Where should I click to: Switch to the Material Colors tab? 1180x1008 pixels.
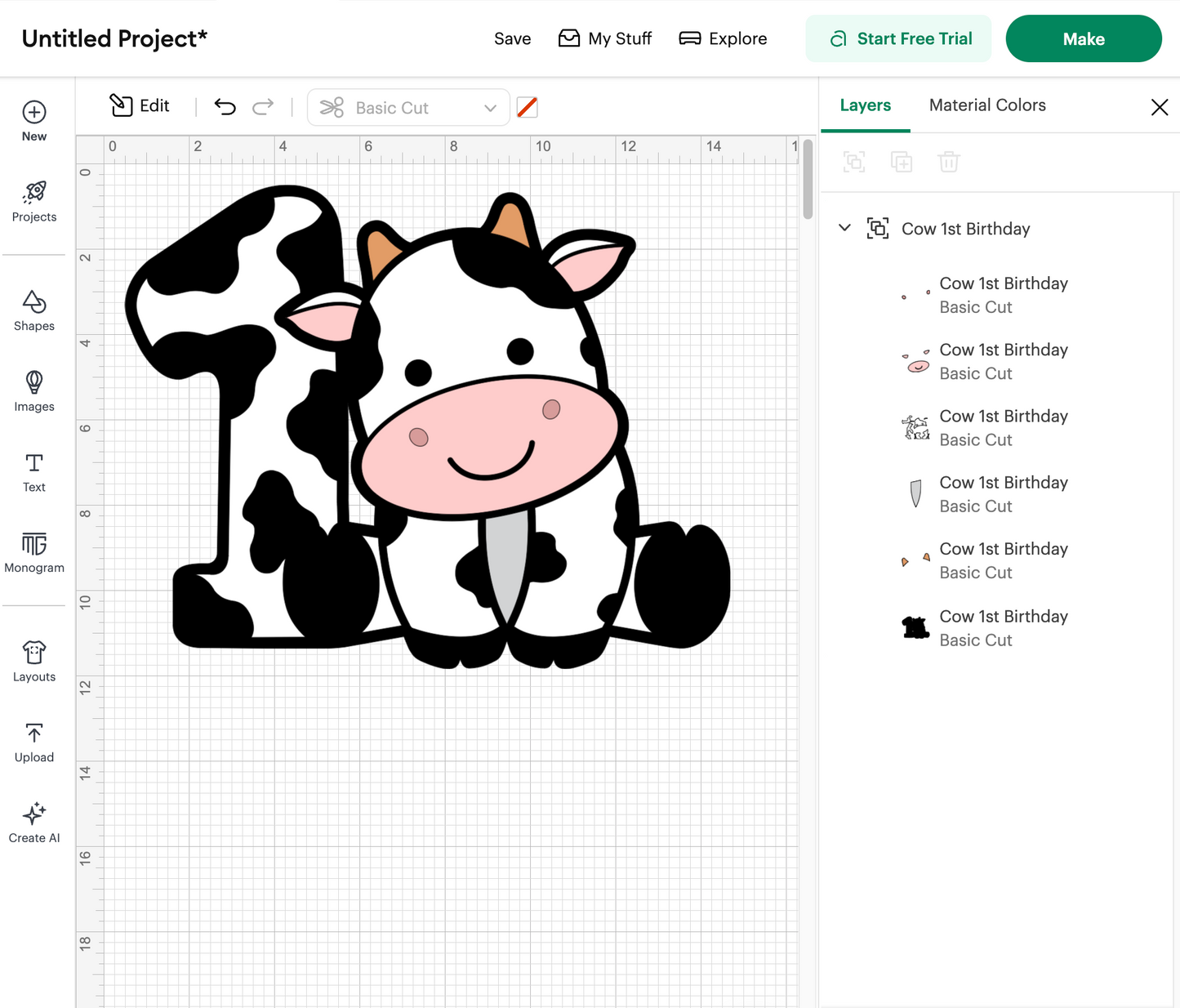pos(987,105)
